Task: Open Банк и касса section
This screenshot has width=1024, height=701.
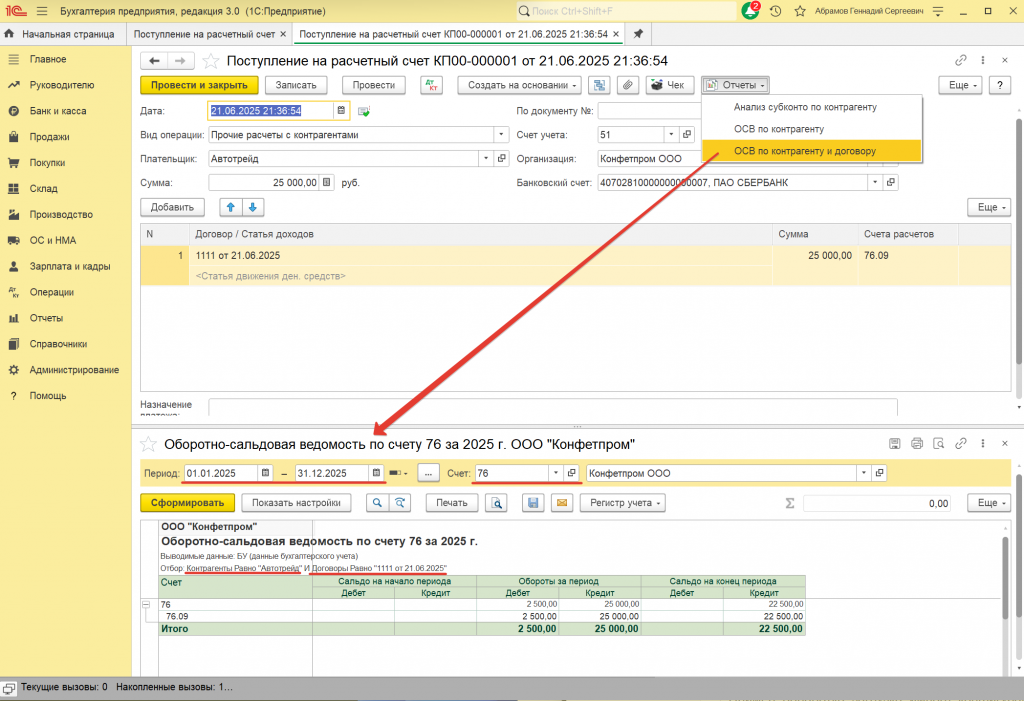Action: click(57, 111)
